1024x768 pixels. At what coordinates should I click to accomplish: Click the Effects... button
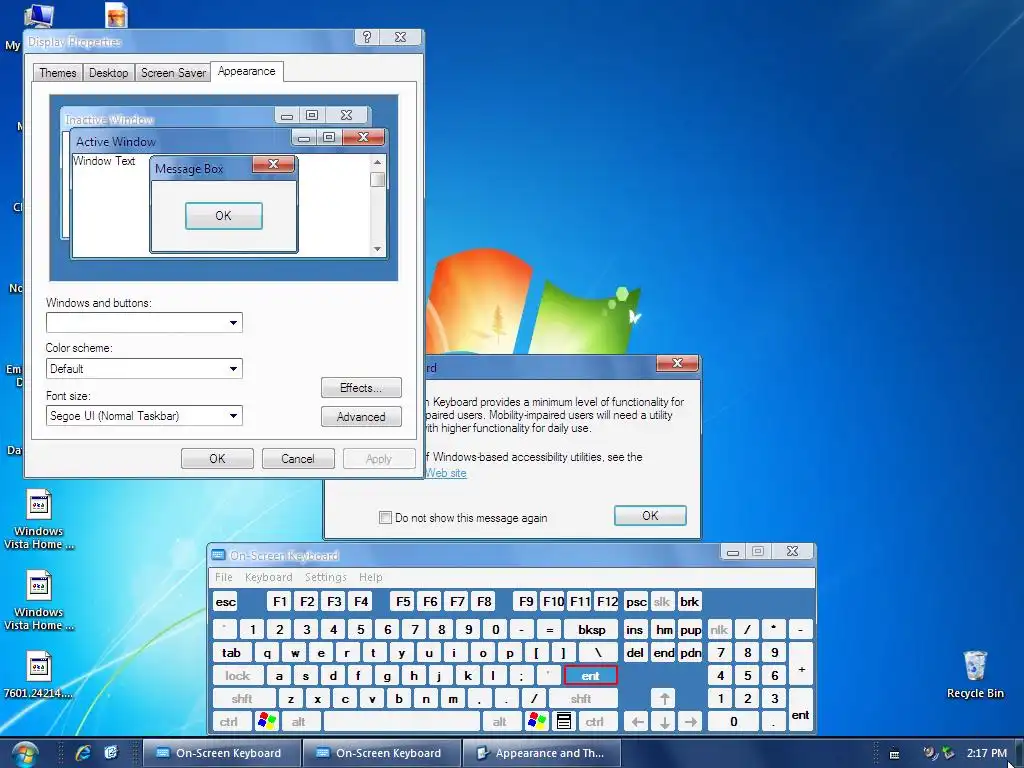click(x=361, y=387)
